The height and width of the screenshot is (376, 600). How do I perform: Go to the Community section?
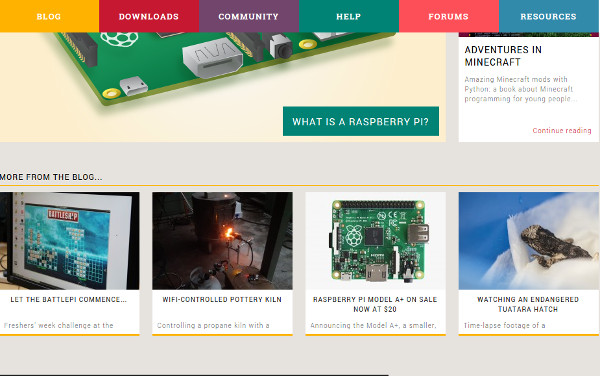[x=249, y=16]
